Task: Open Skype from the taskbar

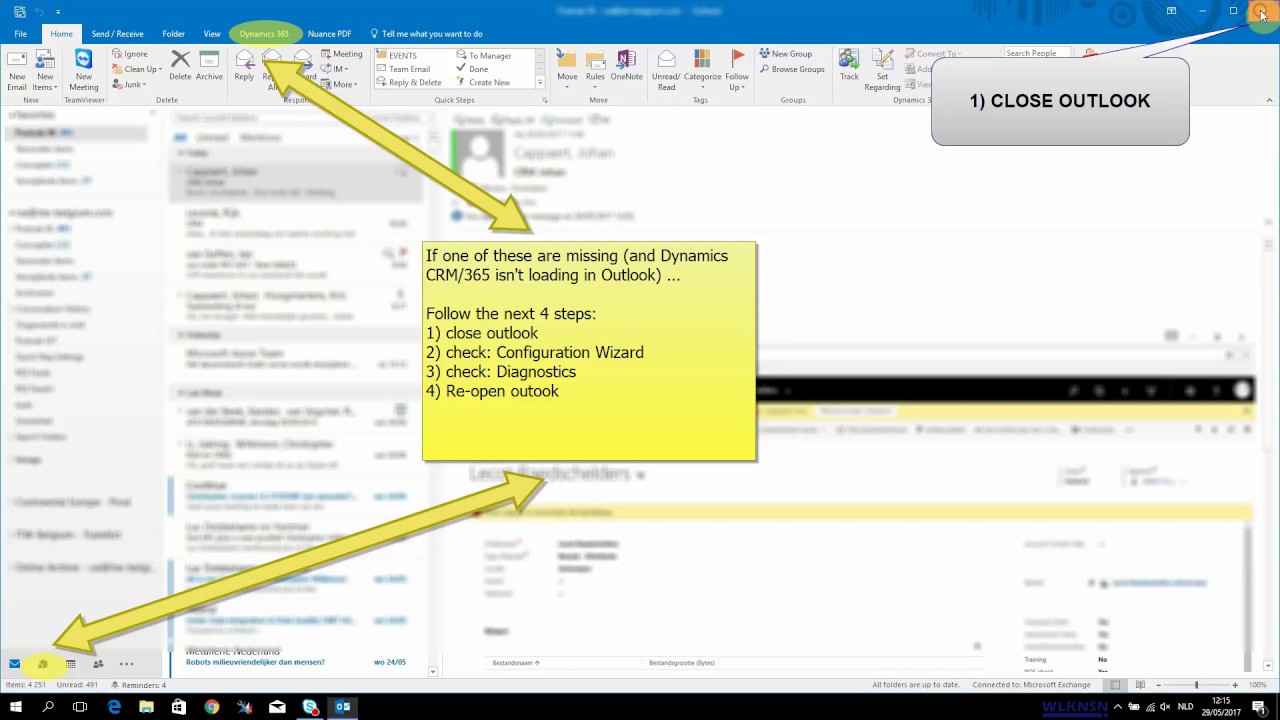Action: point(310,707)
